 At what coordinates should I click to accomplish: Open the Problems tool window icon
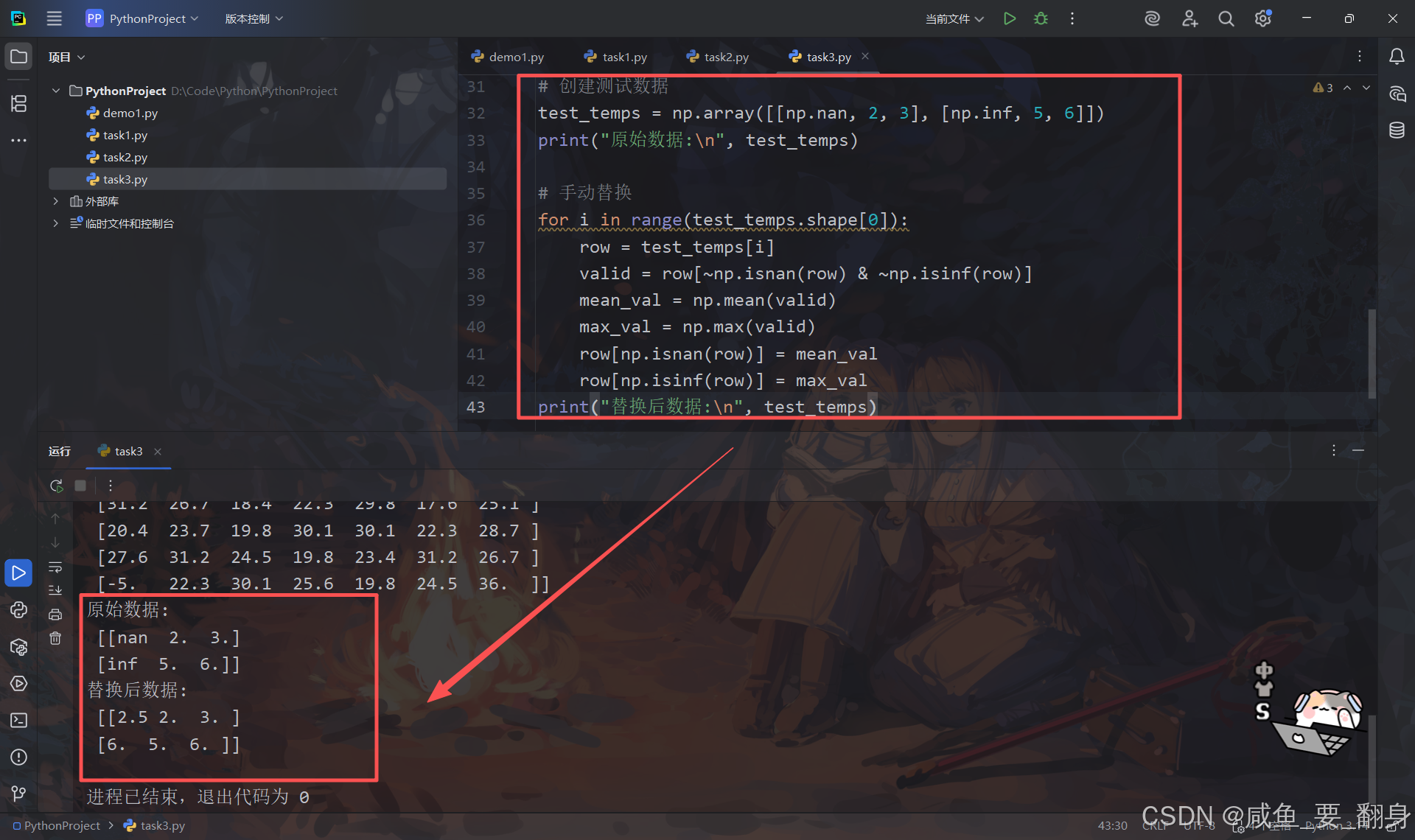coord(18,757)
